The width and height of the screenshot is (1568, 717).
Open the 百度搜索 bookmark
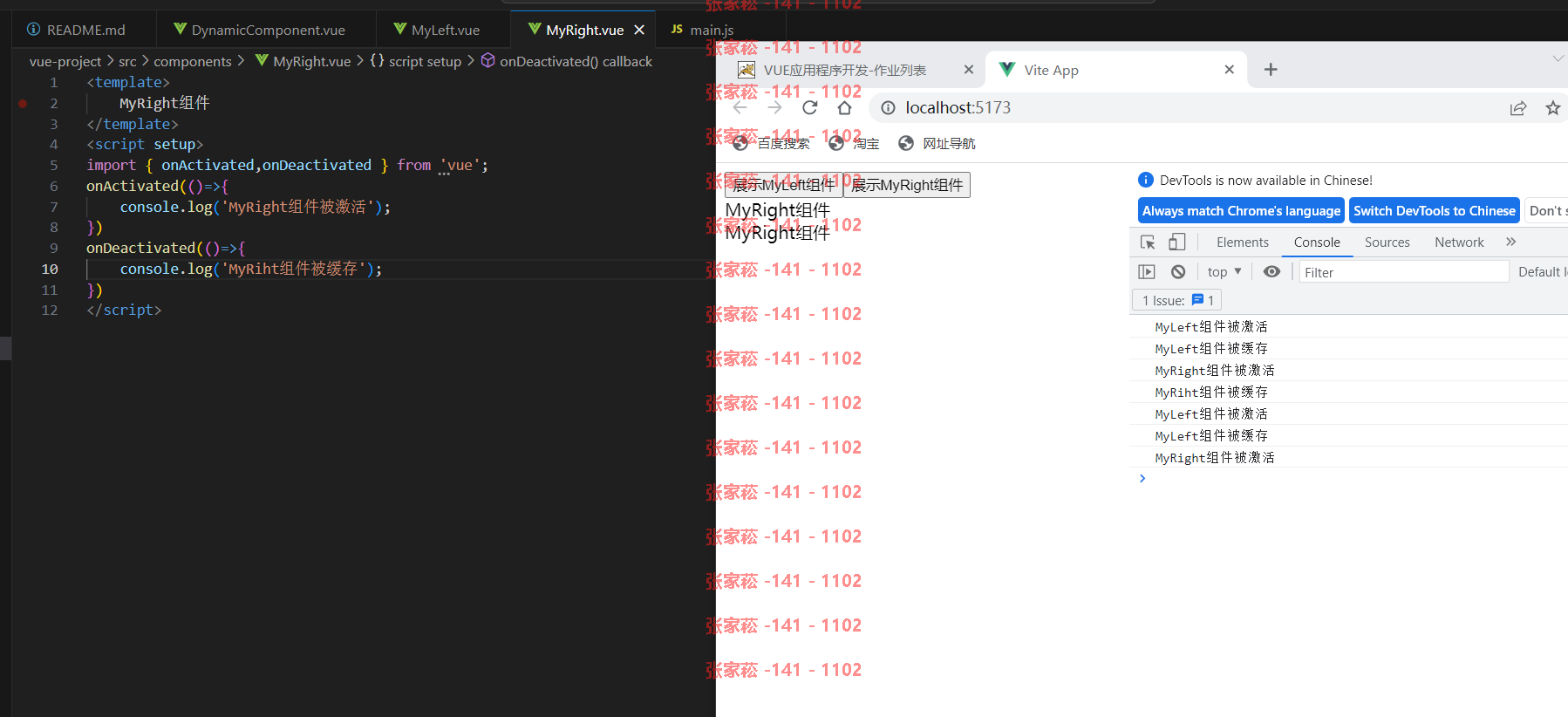click(x=771, y=143)
